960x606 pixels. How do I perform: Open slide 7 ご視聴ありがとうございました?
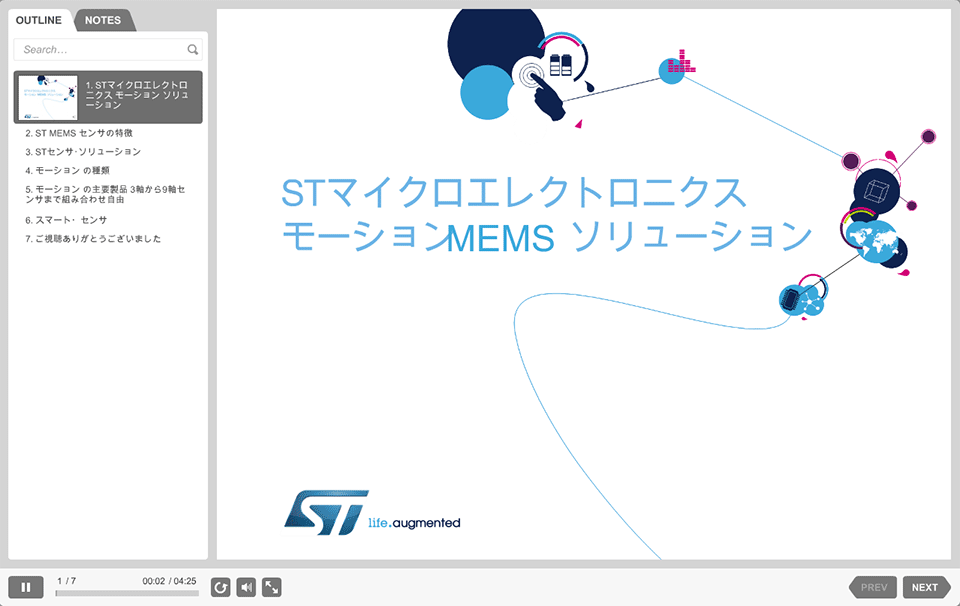click(93, 239)
